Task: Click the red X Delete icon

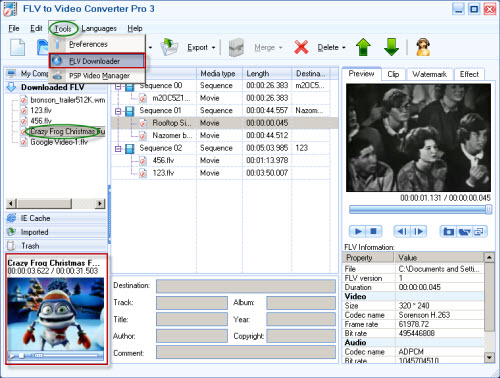Action: [x=301, y=47]
